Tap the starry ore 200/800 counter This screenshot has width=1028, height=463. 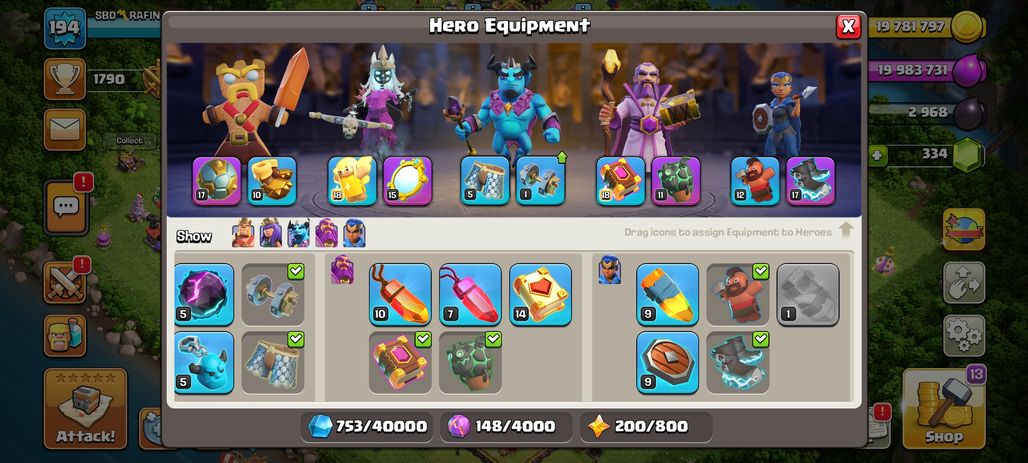pyautogui.click(x=646, y=426)
